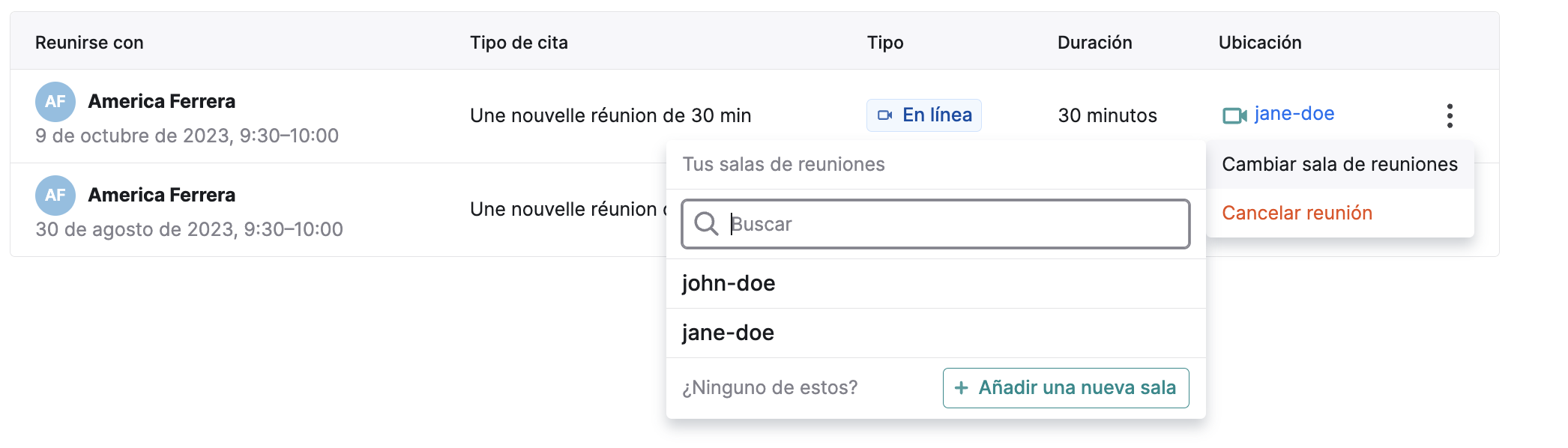Click the video camera icon beside jane-doe
The height and width of the screenshot is (448, 1568).
pyautogui.click(x=1234, y=115)
